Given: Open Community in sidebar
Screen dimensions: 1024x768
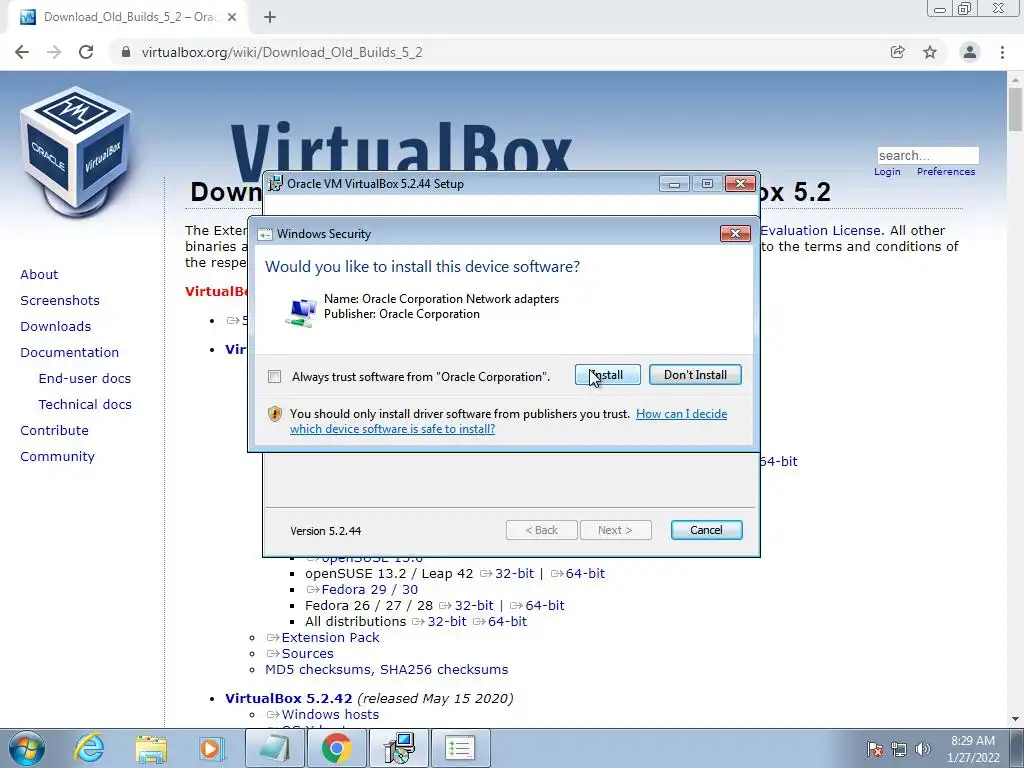Looking at the screenshot, I should tap(57, 457).
